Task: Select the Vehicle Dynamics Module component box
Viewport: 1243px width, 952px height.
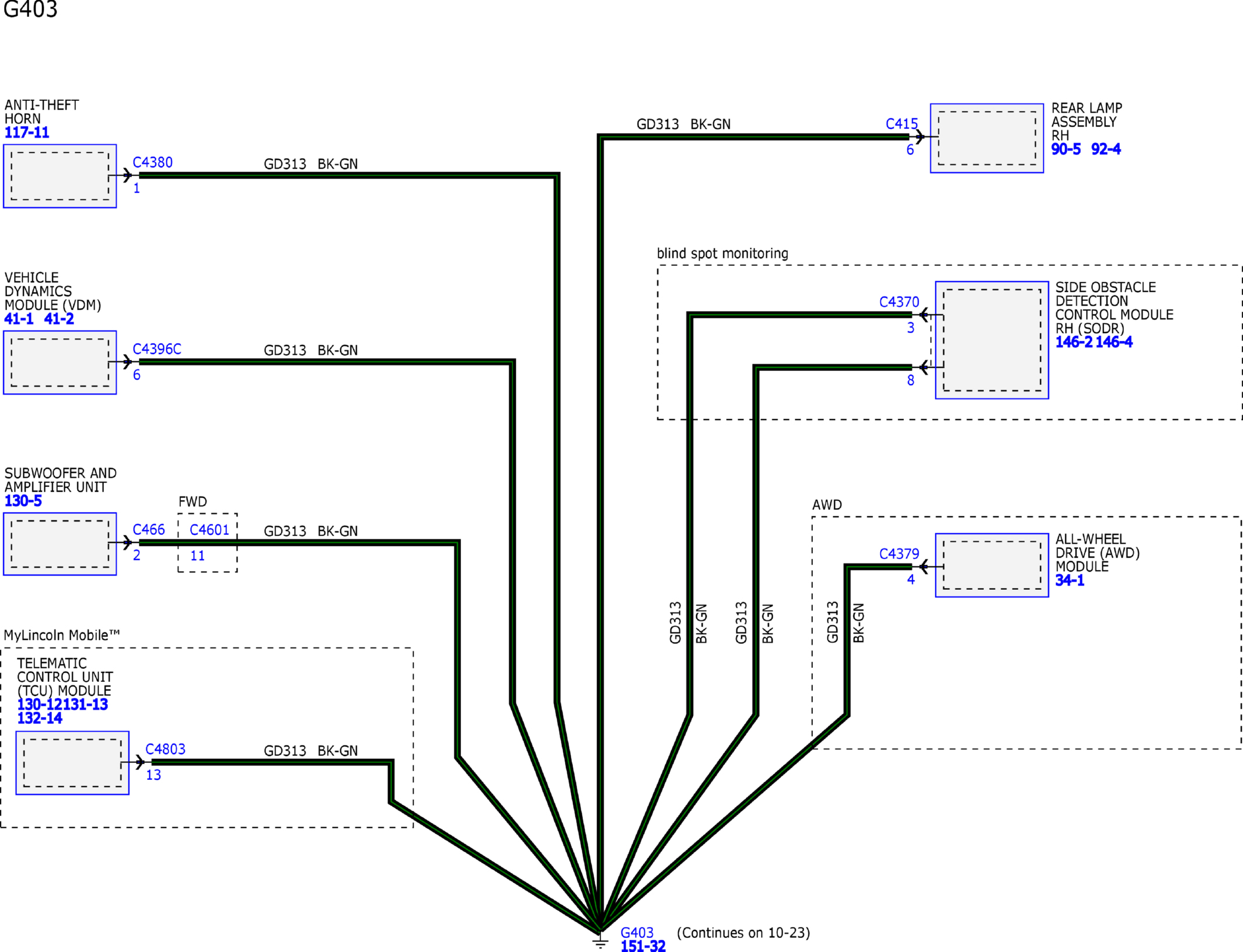Action: coord(60,362)
